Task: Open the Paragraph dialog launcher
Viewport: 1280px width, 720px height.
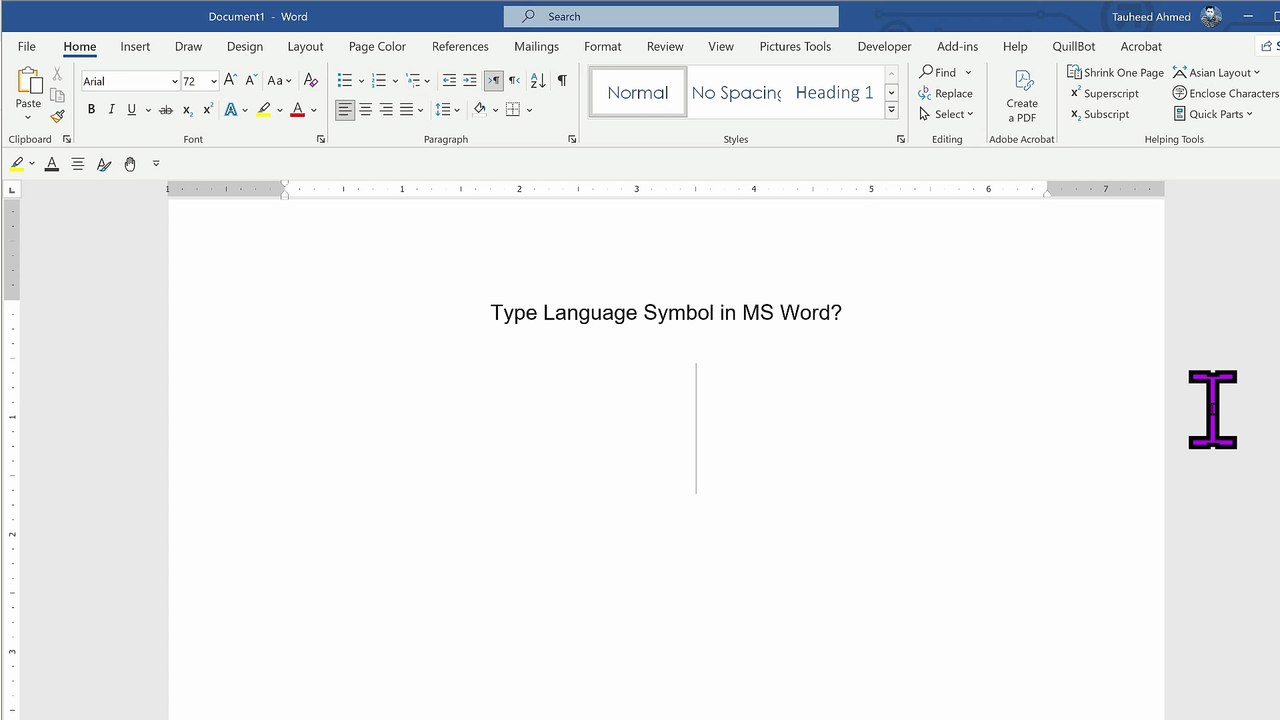Action: click(572, 139)
